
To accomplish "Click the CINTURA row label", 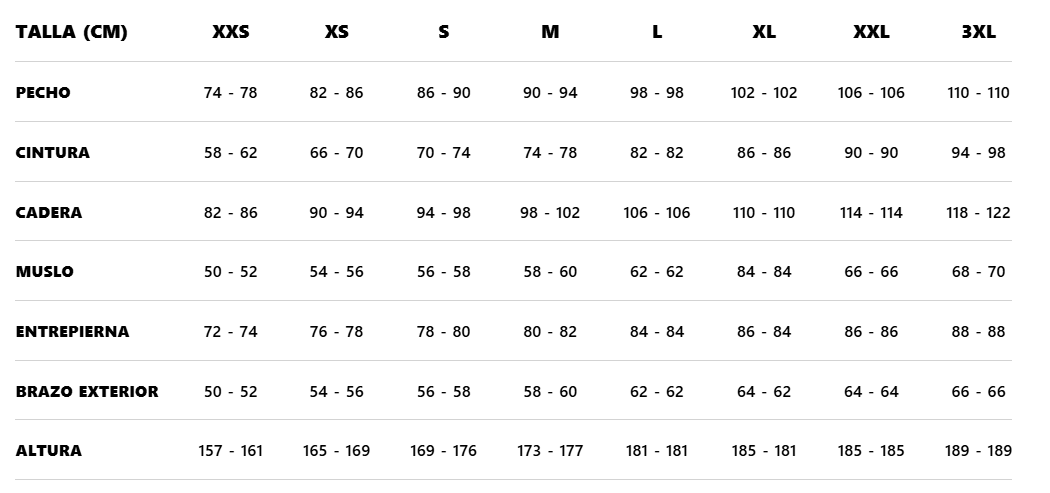I will pos(53,153).
